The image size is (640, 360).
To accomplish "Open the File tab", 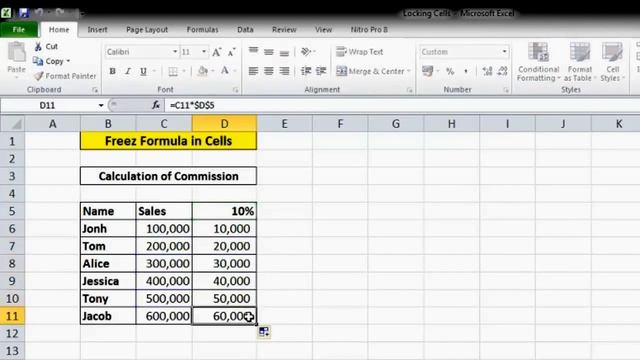I will [19, 29].
